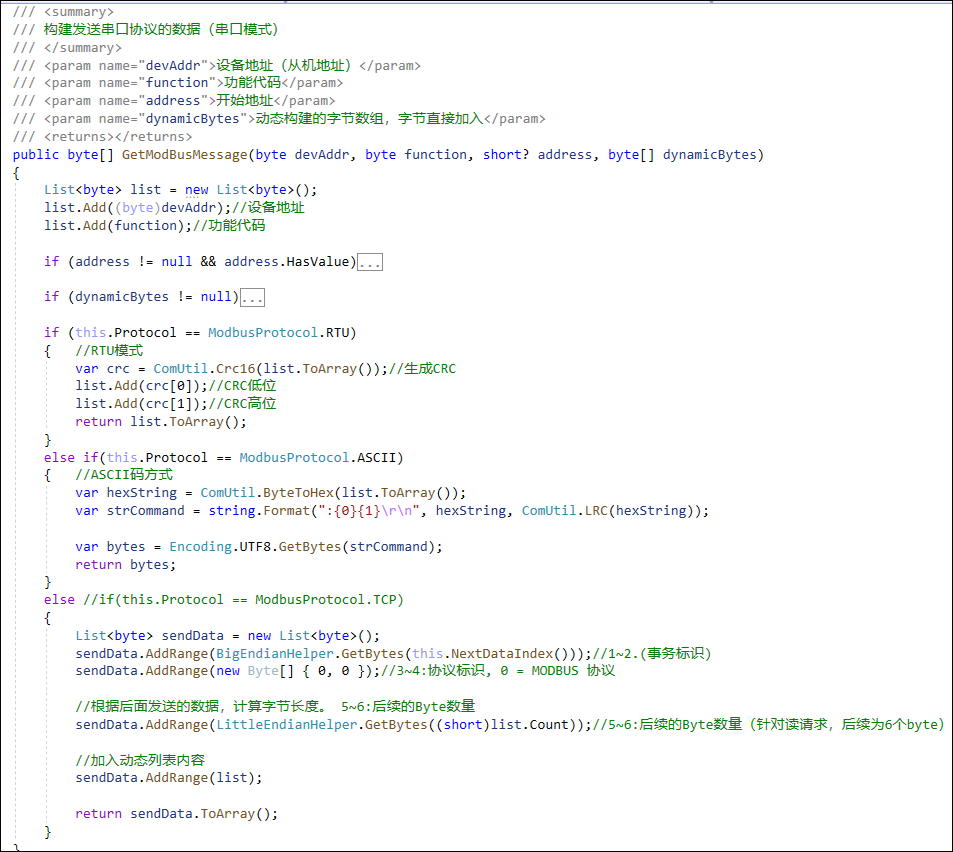This screenshot has height=852, width=953.
Task: Click 'return list.ToArray();' statement
Action: tap(161, 422)
